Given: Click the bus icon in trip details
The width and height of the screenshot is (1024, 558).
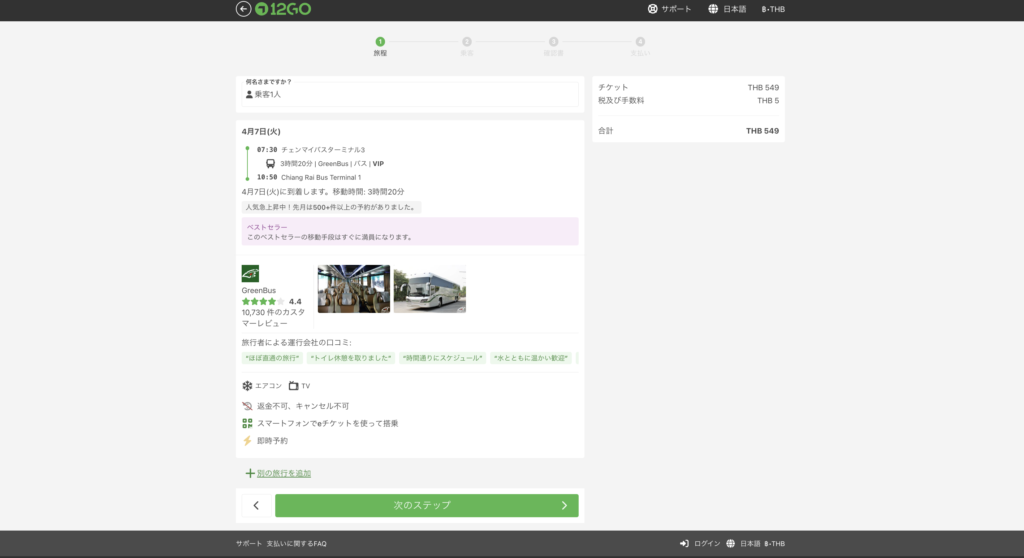Looking at the screenshot, I should pyautogui.click(x=270, y=163).
